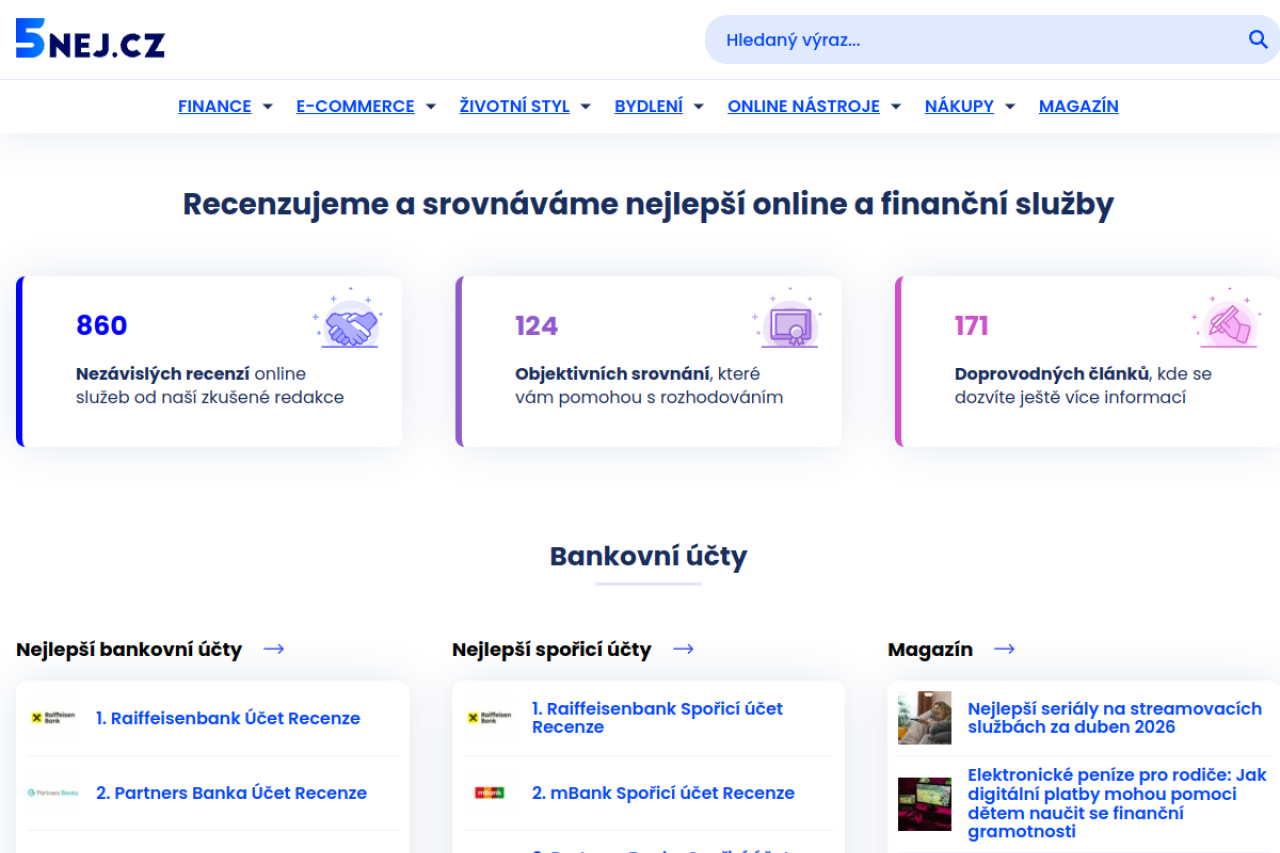Image resolution: width=1280 pixels, height=853 pixels.
Task: Click the 5NEJ.CZ site logo
Action: [90, 39]
